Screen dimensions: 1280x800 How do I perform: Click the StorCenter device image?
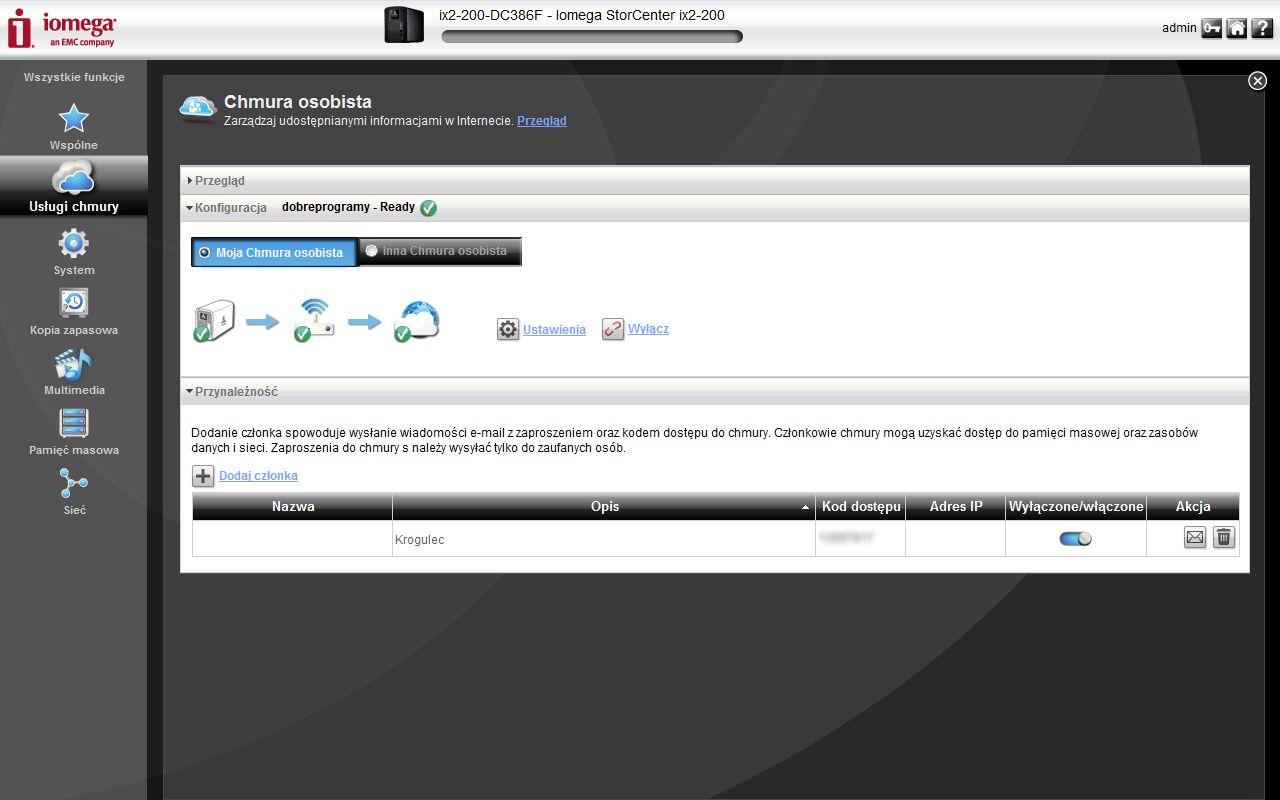point(405,25)
